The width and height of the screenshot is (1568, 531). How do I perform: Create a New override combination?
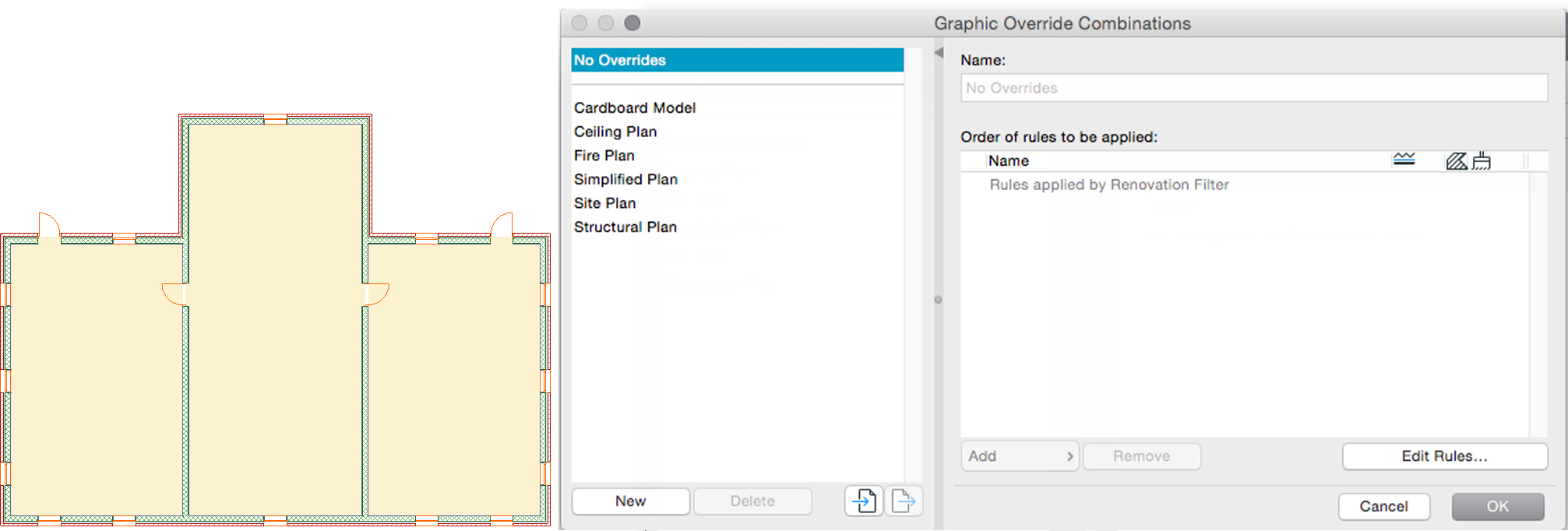630,501
